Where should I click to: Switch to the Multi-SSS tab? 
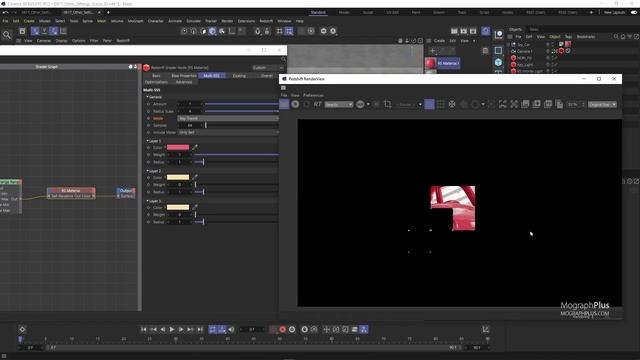click(x=211, y=76)
